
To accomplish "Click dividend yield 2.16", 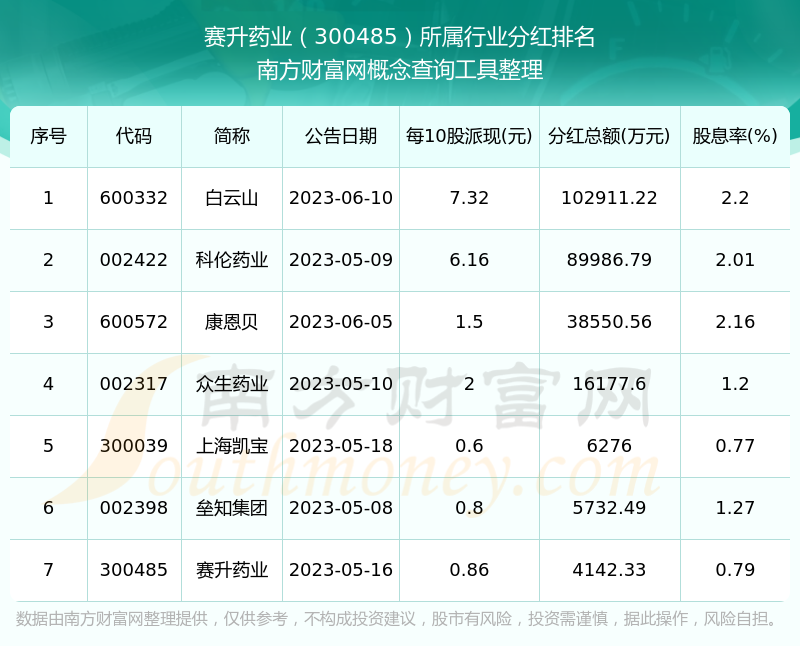I will tap(735, 322).
